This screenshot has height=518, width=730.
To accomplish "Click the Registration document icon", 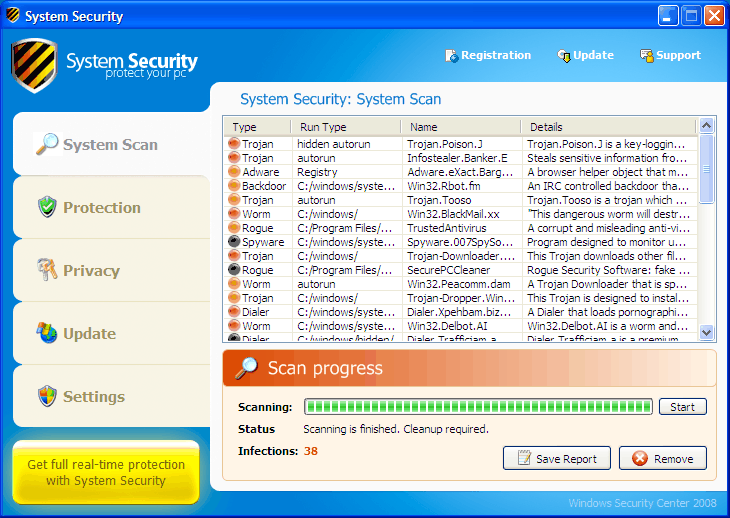I will click(x=452, y=56).
